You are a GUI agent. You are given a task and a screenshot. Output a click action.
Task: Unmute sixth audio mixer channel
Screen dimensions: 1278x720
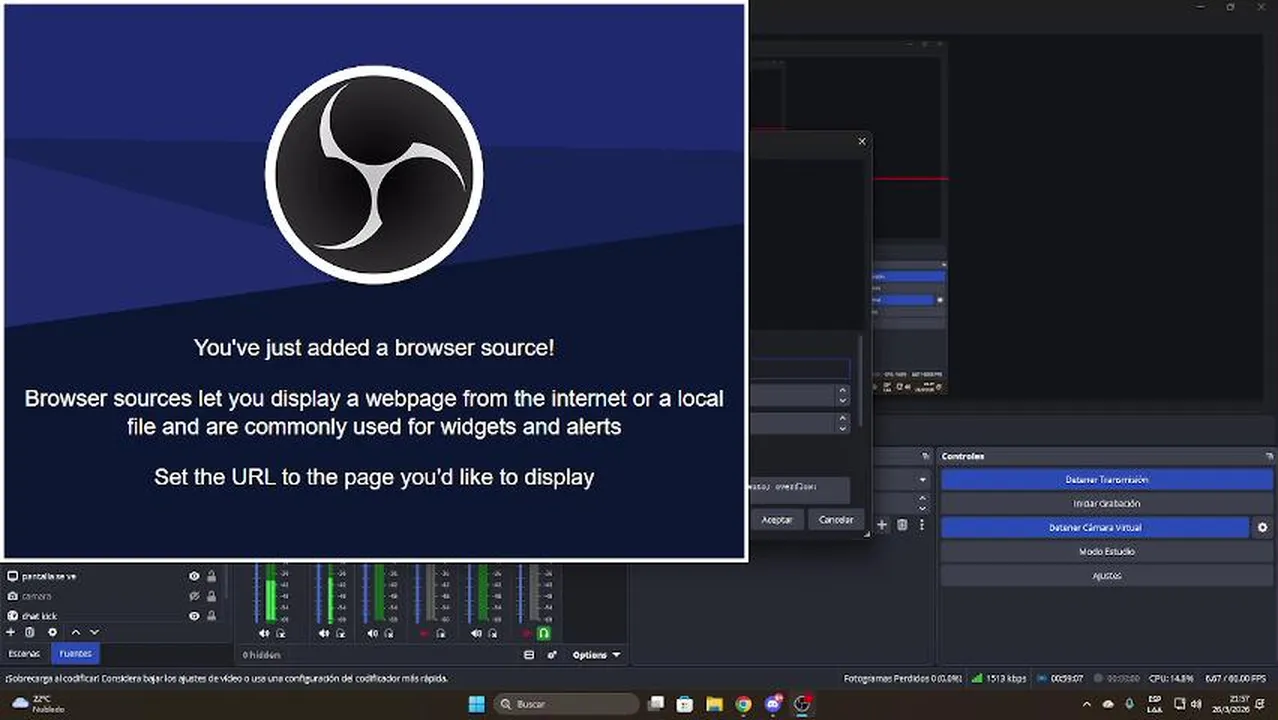[526, 634]
